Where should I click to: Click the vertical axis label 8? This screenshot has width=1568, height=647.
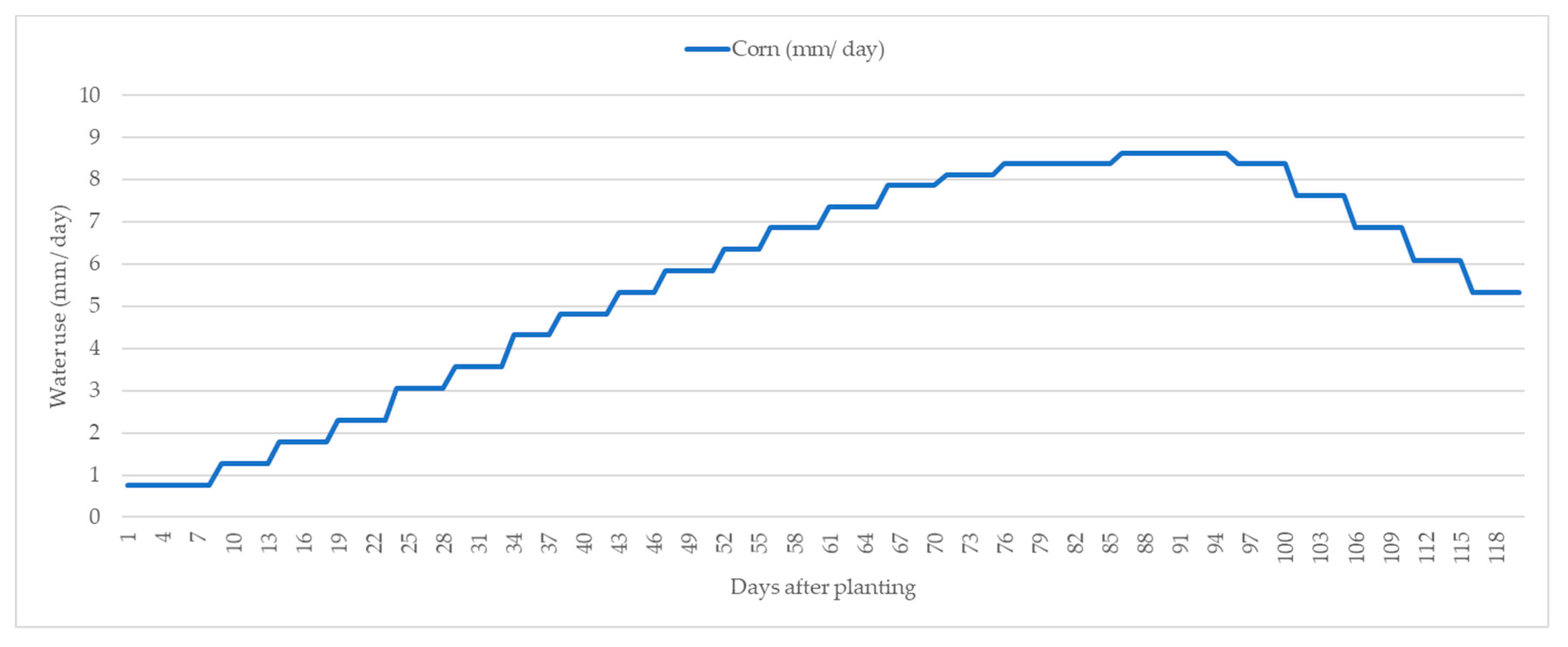[94, 179]
